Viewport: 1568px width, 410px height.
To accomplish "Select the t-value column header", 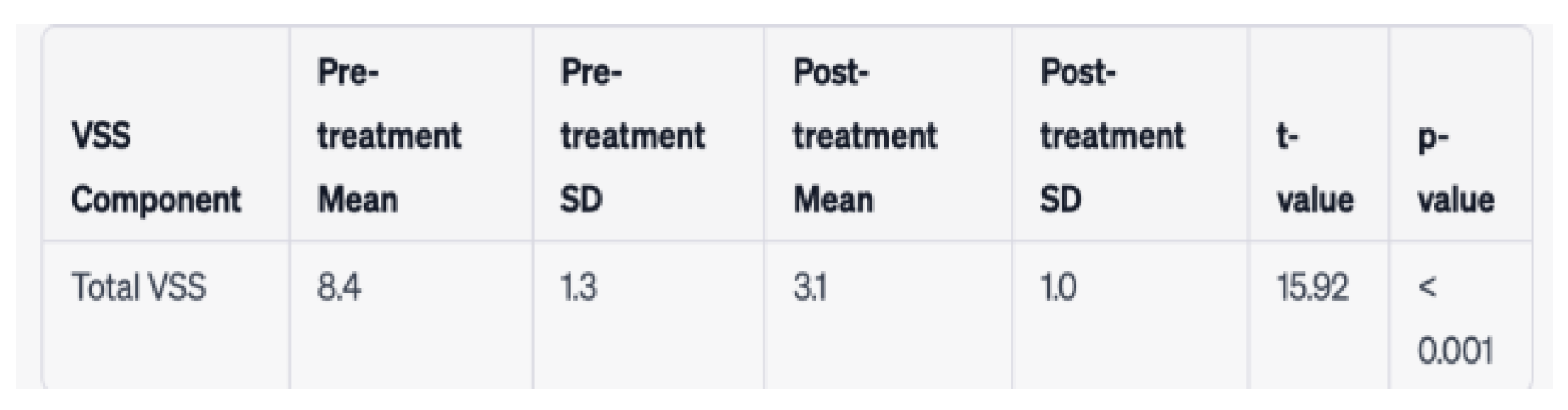I will tap(1314, 168).
